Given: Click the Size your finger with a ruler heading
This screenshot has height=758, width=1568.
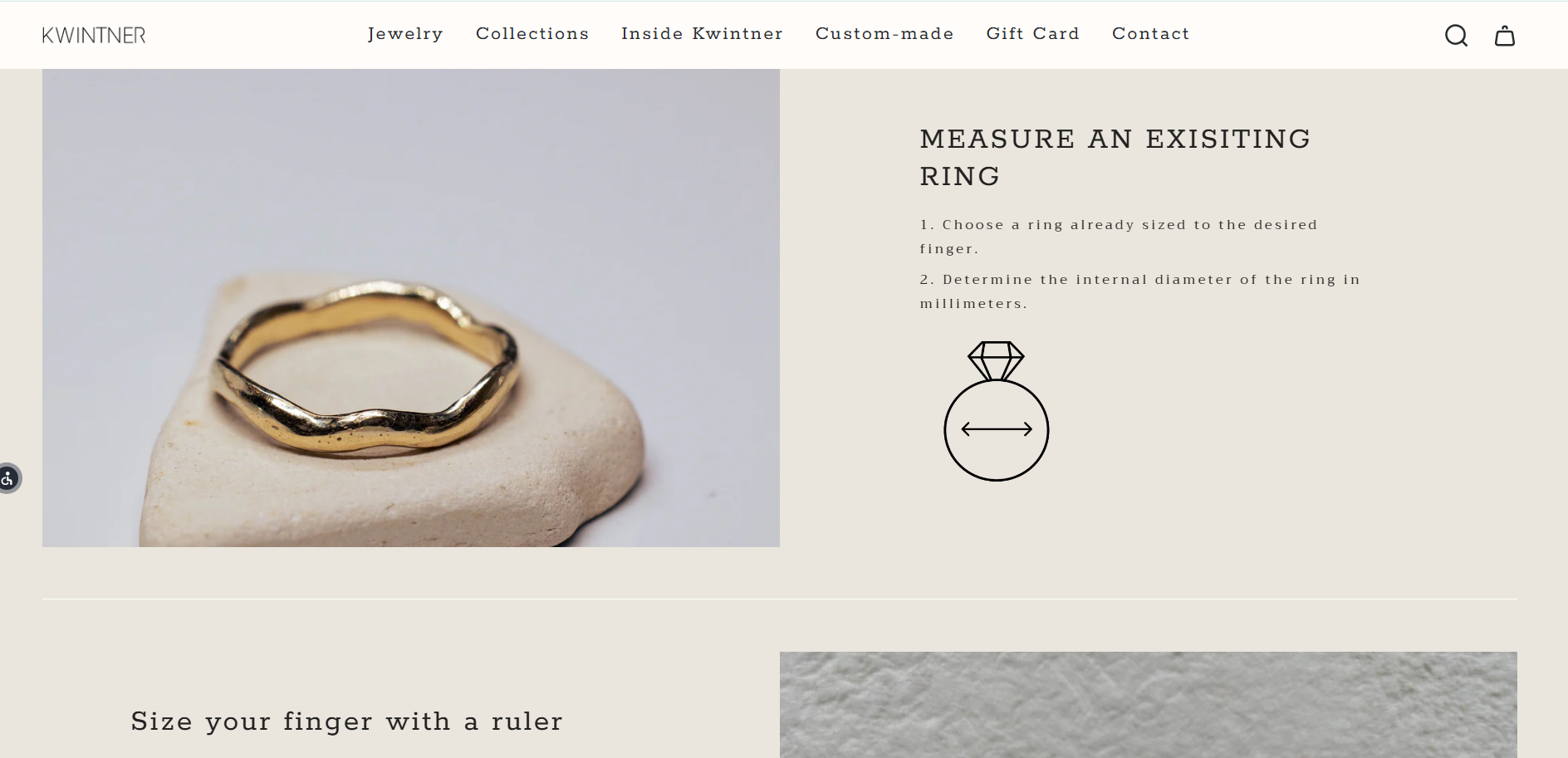Looking at the screenshot, I should pyautogui.click(x=347, y=721).
